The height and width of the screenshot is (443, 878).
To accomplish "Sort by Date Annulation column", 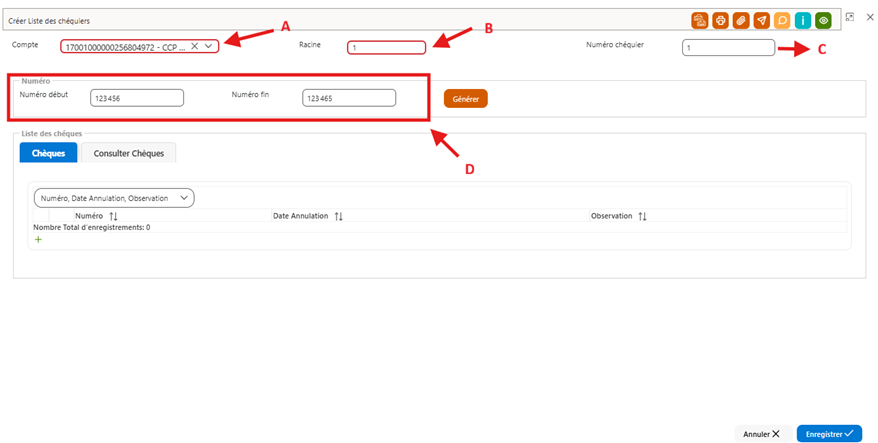I will (339, 216).
